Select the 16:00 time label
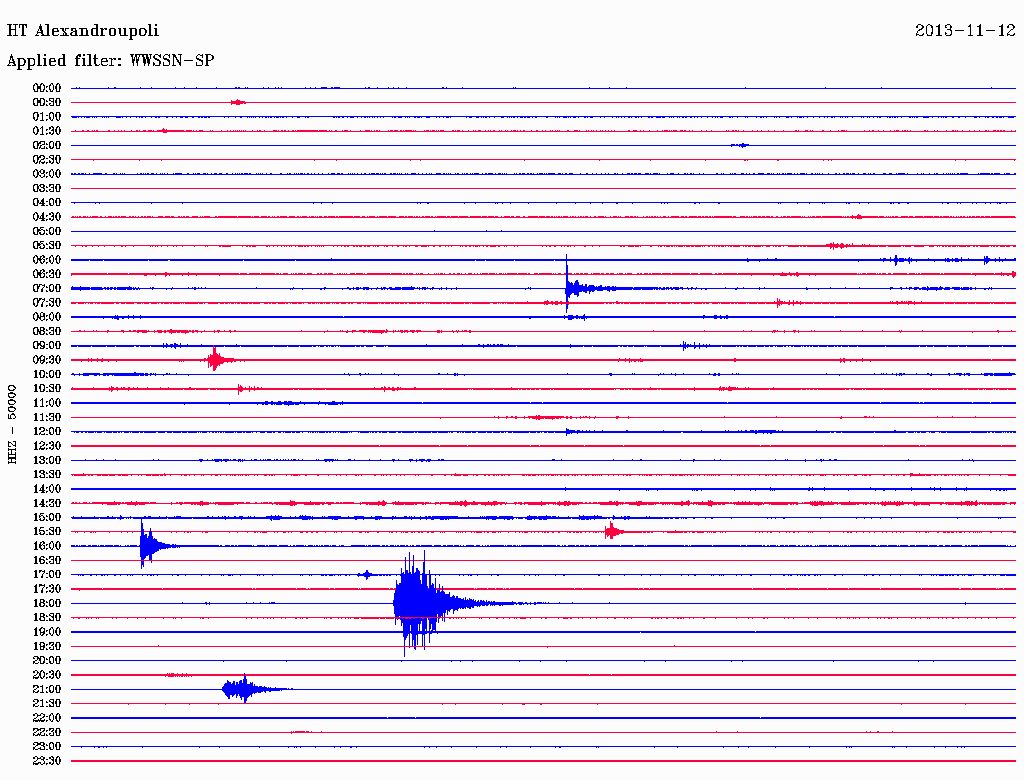This screenshot has width=1024, height=780. (x=47, y=546)
